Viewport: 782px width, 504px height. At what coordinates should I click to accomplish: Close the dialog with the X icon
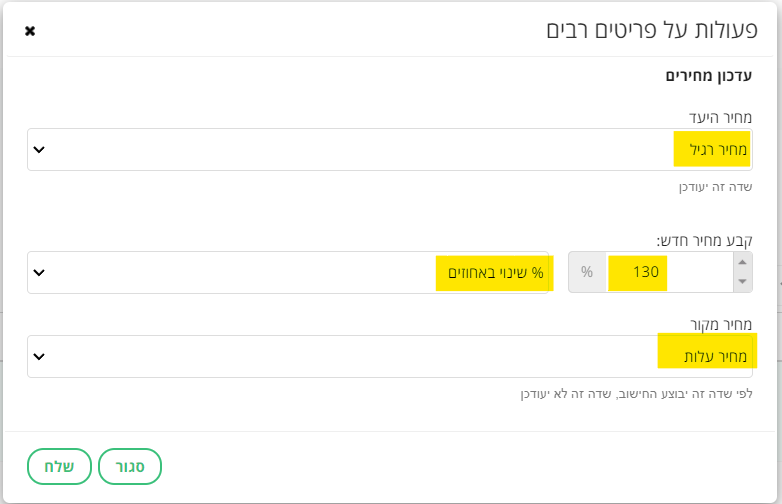[x=30, y=31]
